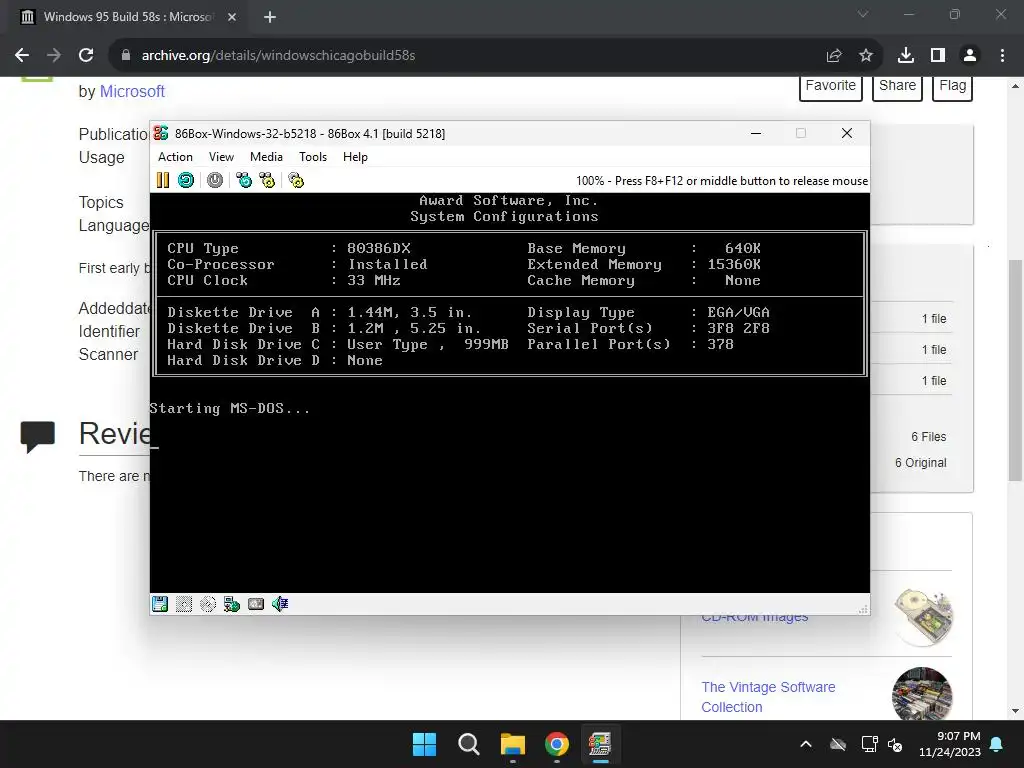Click the Send Ctrl+Alt+Del toolbar icon

pyautogui.click(x=244, y=180)
